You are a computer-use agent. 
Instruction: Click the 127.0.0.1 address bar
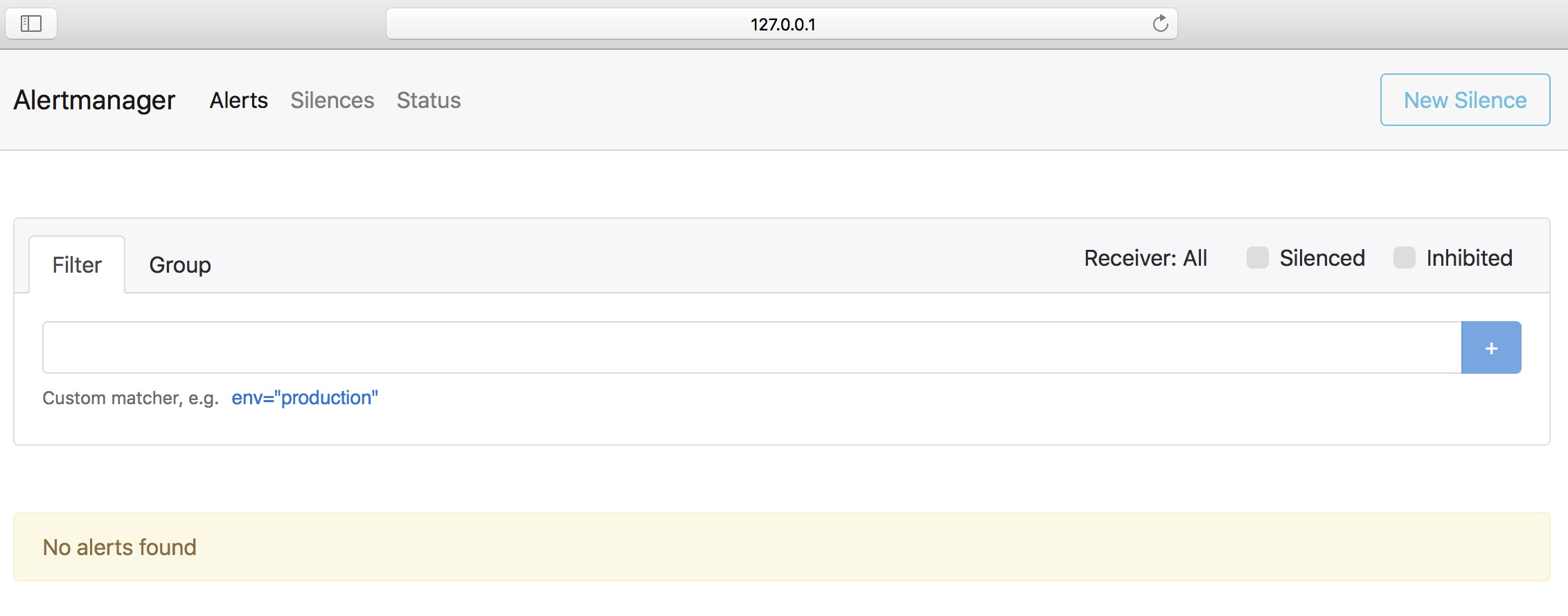(x=781, y=24)
